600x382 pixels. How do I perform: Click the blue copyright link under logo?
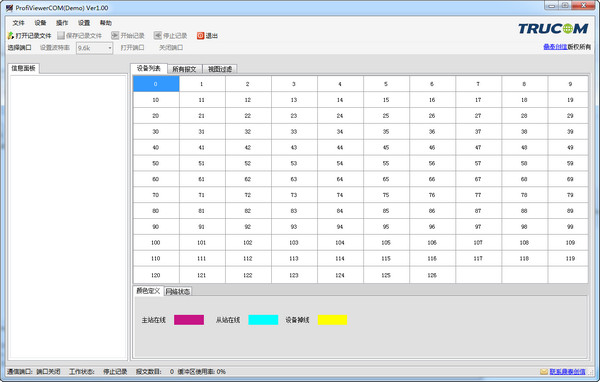[555, 47]
